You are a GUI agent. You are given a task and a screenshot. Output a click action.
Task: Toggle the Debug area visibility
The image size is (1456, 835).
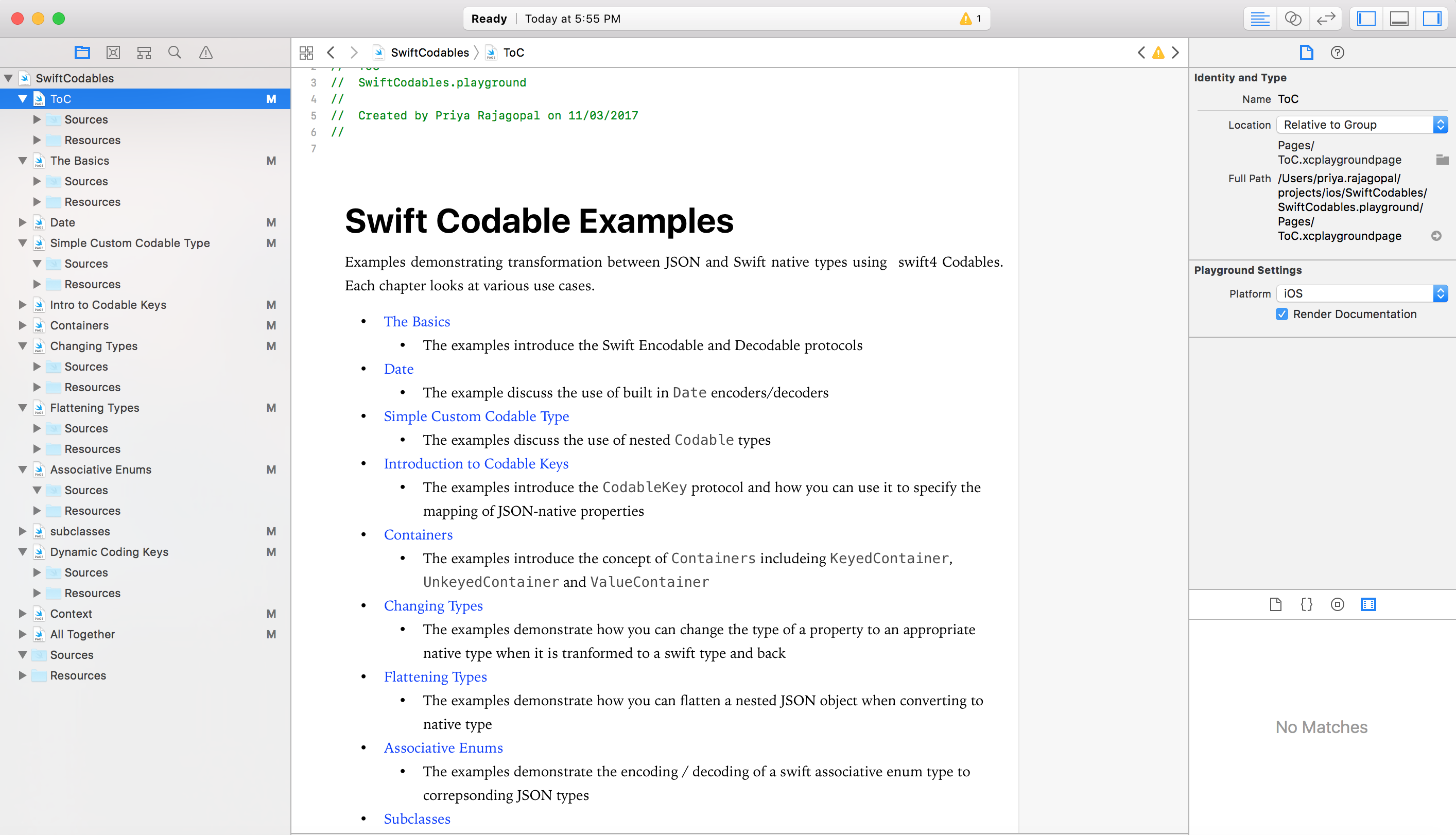[x=1399, y=19]
